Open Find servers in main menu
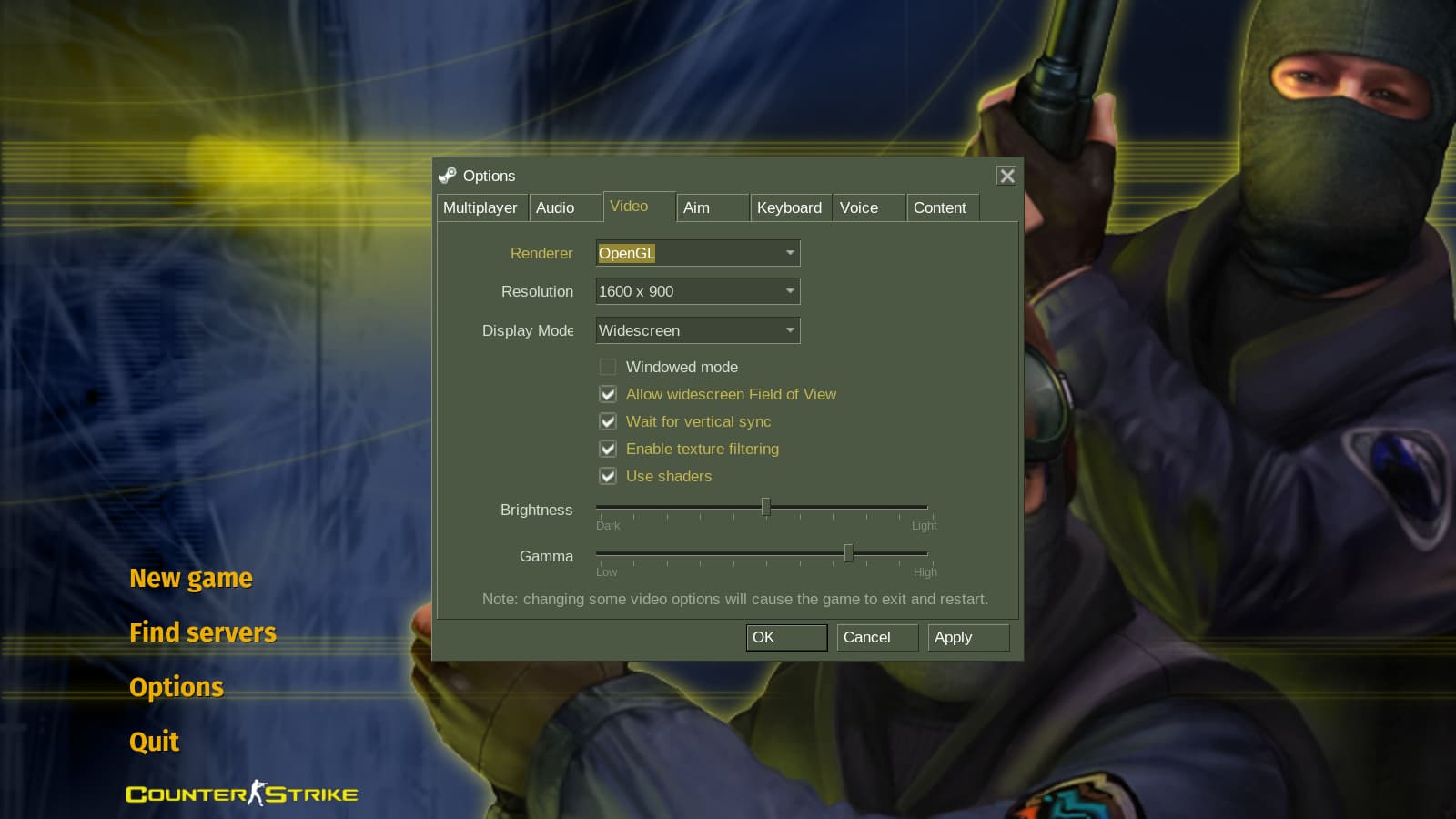 [203, 632]
